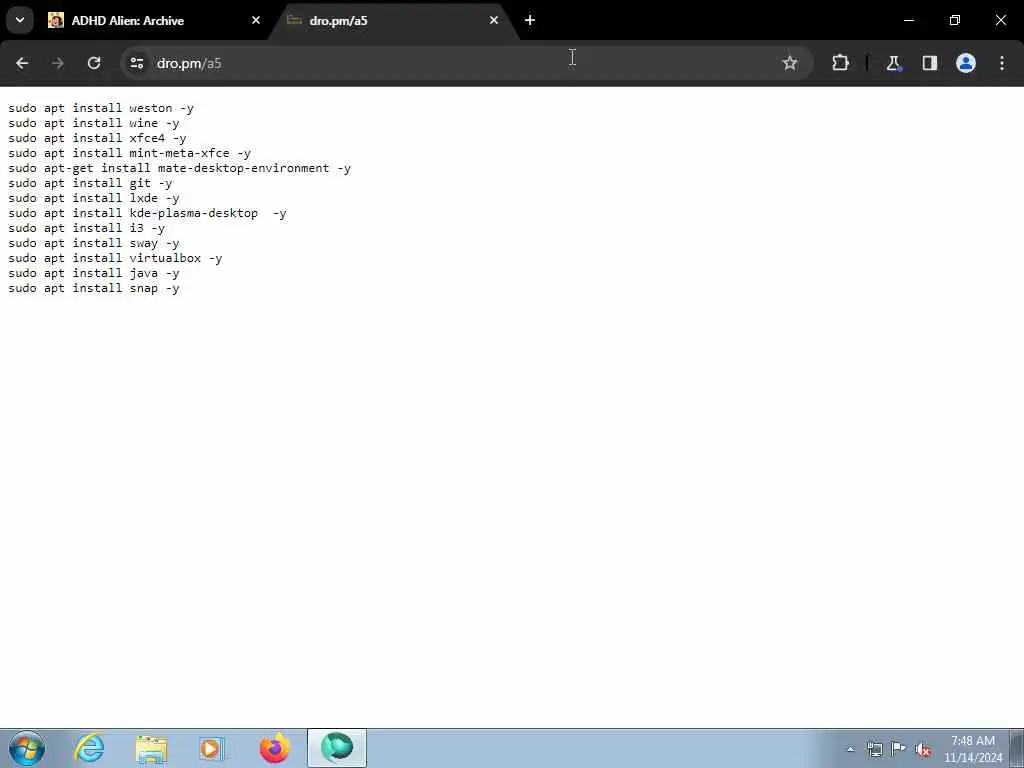Open the clock showing 7:48 AM
The width and height of the screenshot is (1024, 768).
point(972,749)
